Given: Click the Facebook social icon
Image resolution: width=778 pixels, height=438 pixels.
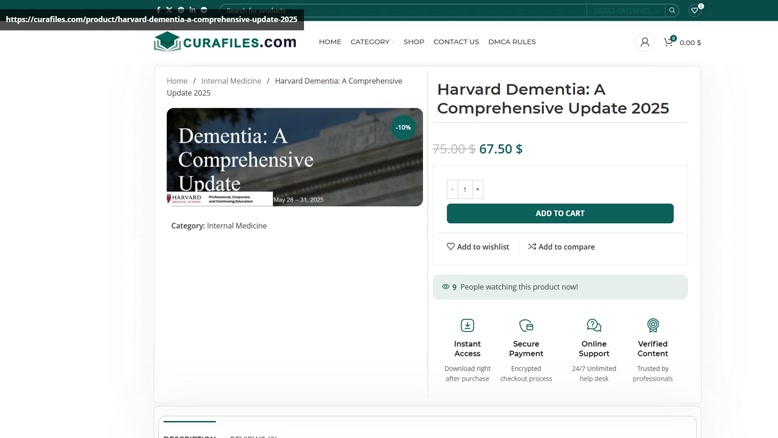Looking at the screenshot, I should 158,9.
